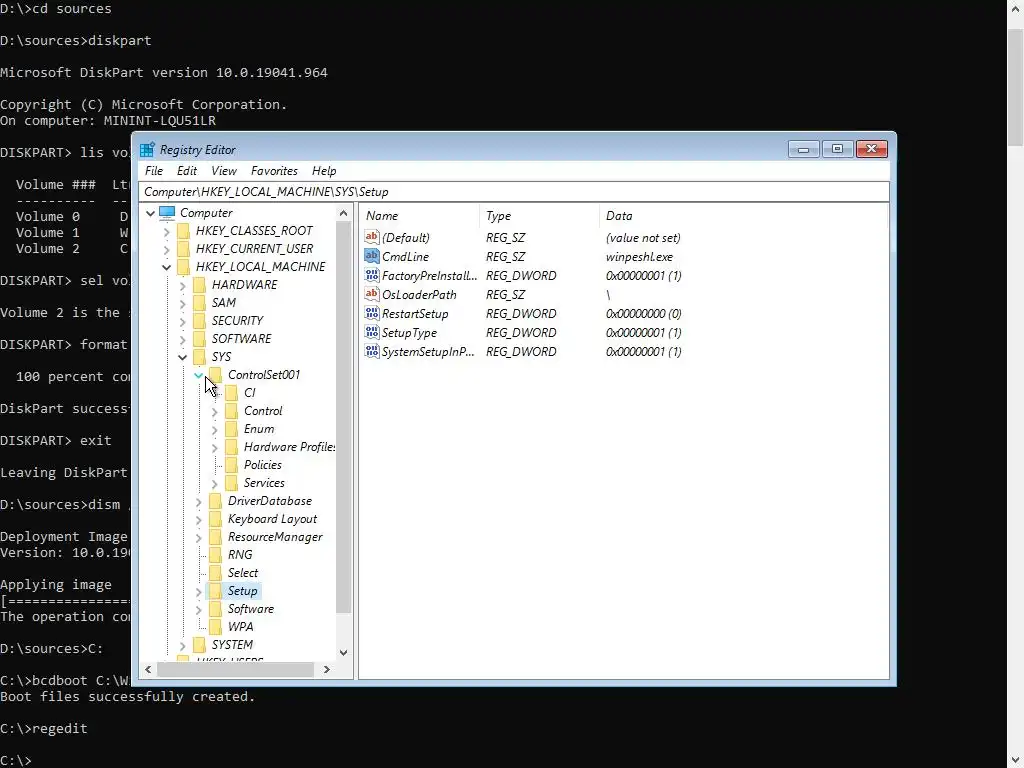
Task: Open the View menu
Action: 223,171
